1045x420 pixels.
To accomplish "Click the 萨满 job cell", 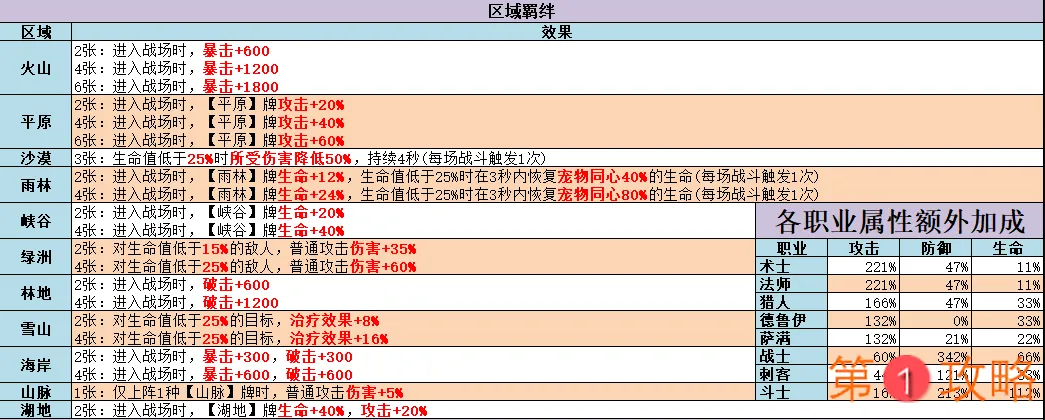I will point(792,338).
